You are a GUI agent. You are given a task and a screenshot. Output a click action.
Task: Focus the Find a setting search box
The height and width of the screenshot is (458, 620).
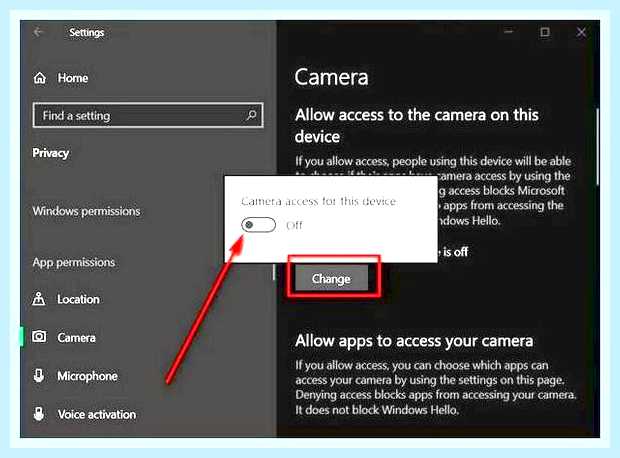pyautogui.click(x=148, y=115)
